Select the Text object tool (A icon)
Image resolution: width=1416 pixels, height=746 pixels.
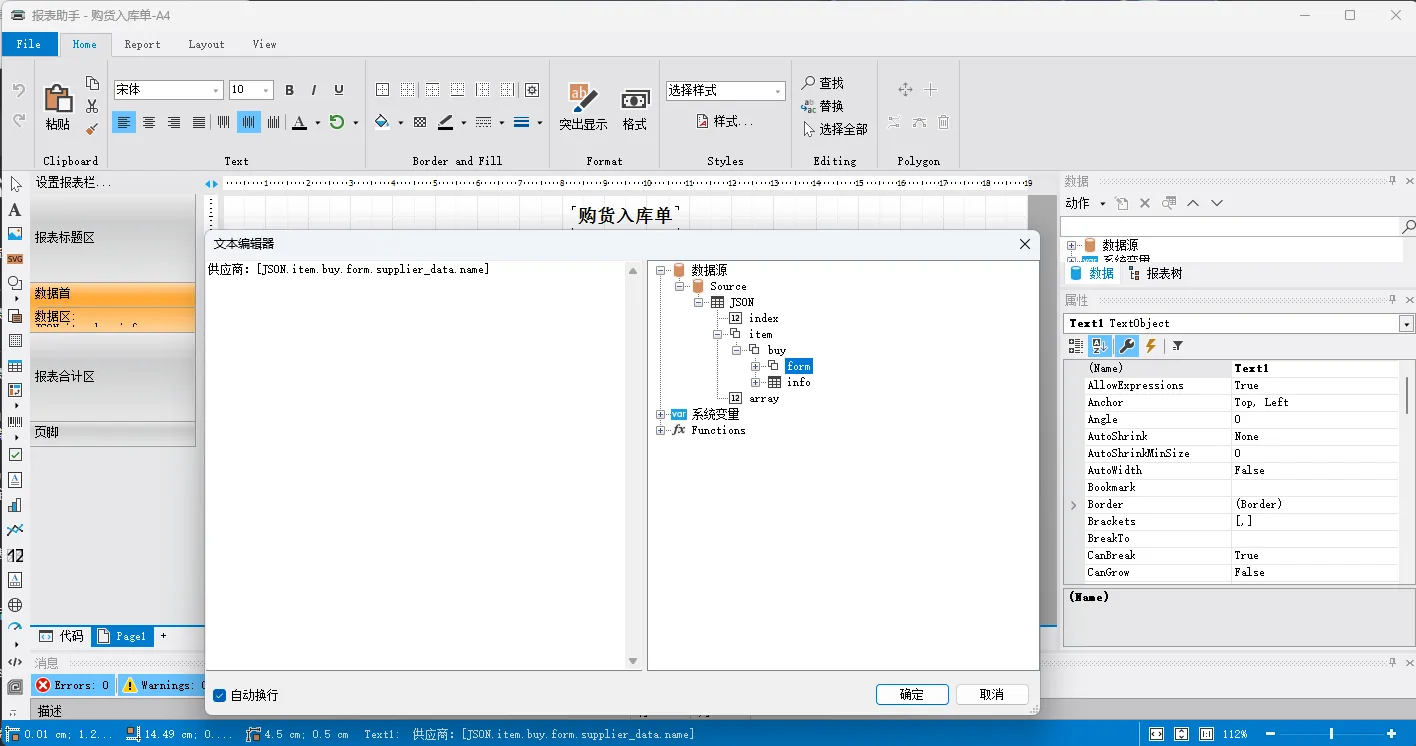[x=15, y=210]
